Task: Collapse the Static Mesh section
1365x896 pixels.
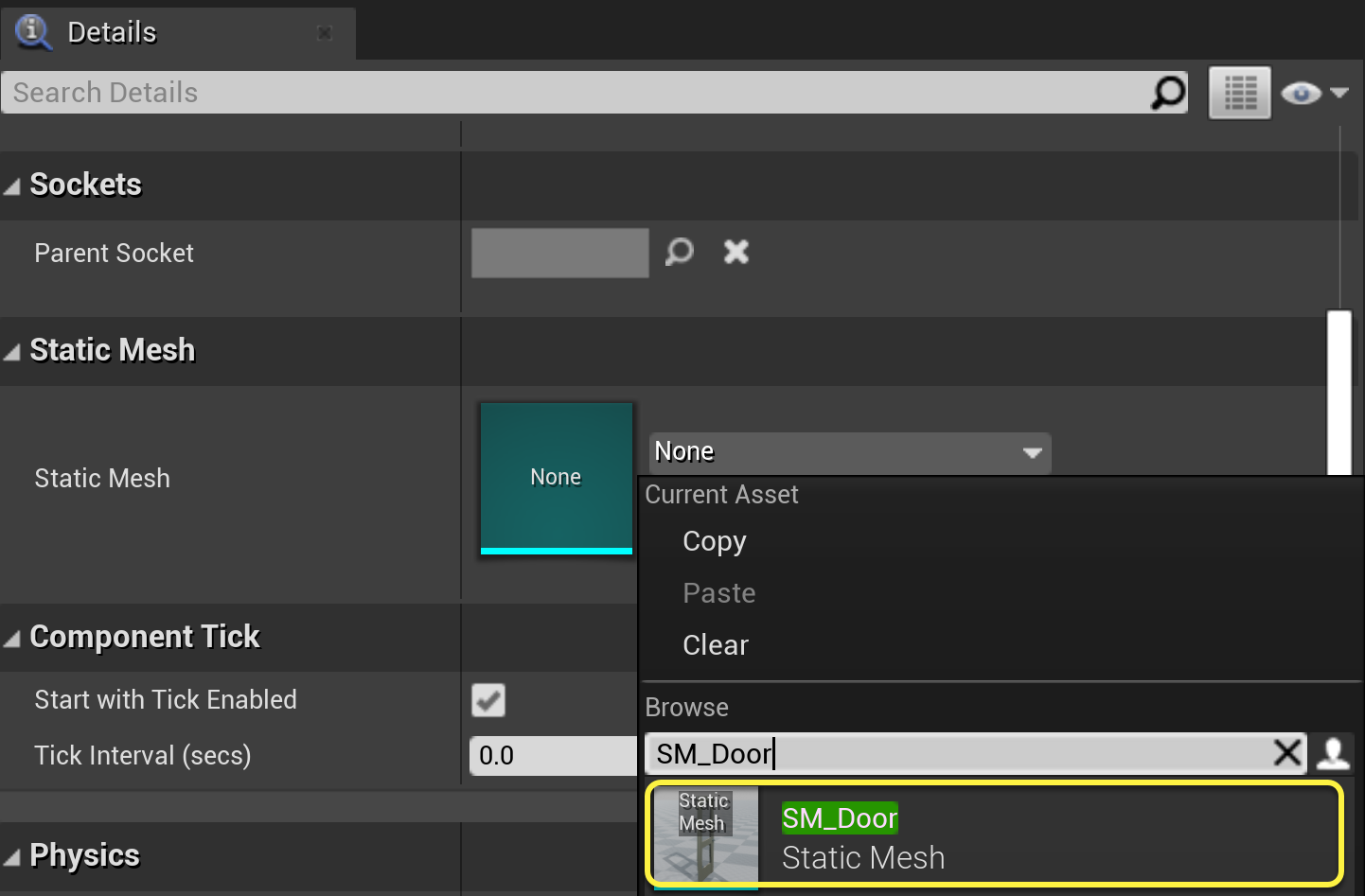Action: click(12, 352)
